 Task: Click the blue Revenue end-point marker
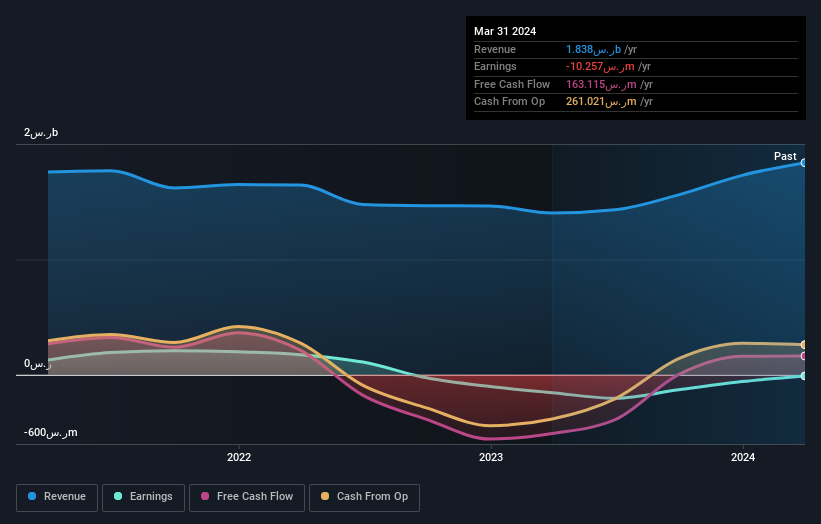[x=803, y=163]
